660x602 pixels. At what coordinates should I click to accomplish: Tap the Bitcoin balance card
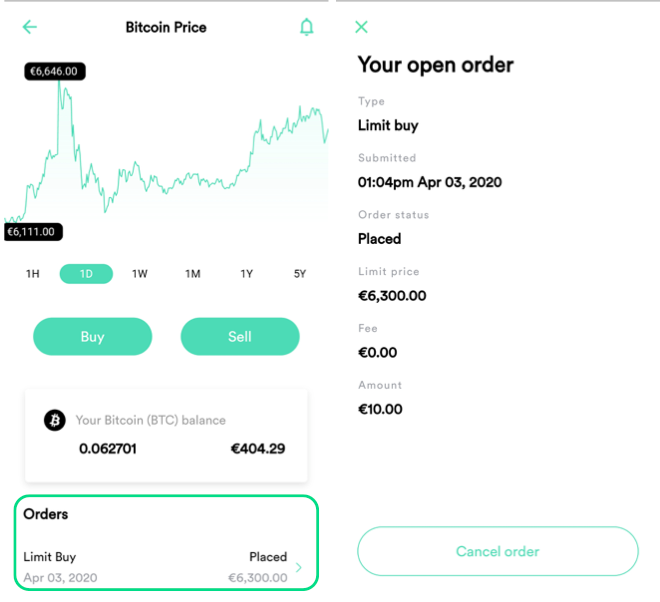coord(166,435)
